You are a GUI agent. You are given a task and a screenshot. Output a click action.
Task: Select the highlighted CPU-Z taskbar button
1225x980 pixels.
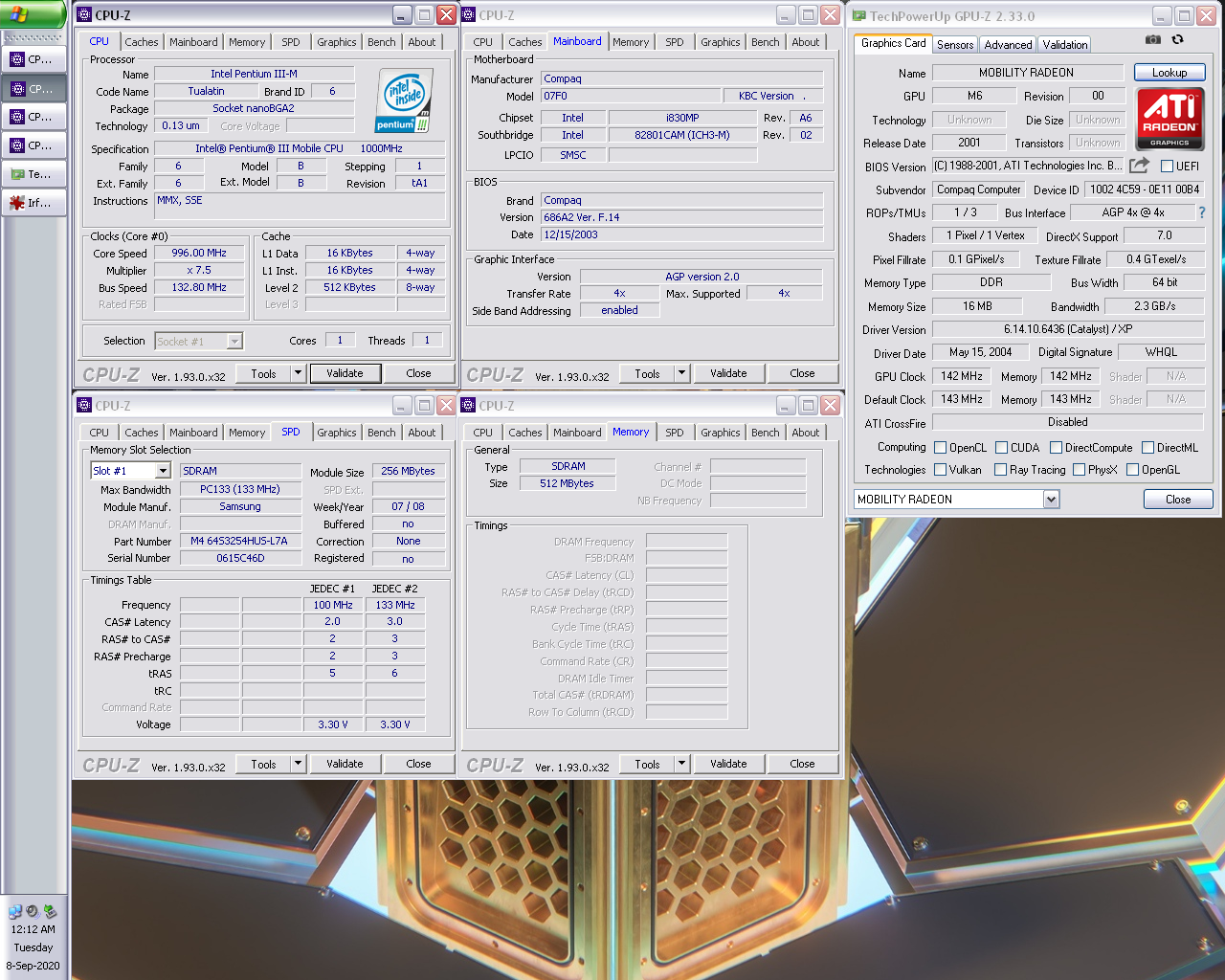34,88
